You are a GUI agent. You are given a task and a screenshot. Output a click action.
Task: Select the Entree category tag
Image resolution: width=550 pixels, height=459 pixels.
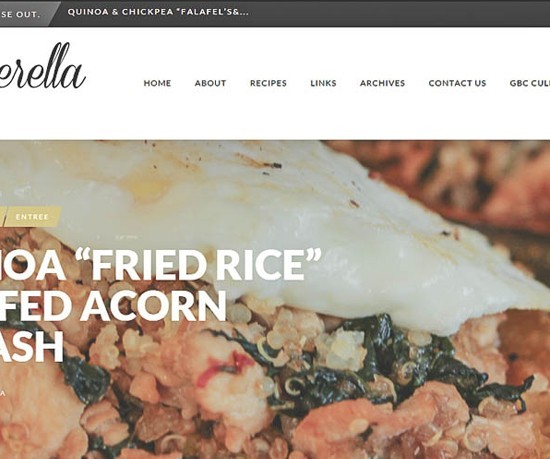point(33,217)
